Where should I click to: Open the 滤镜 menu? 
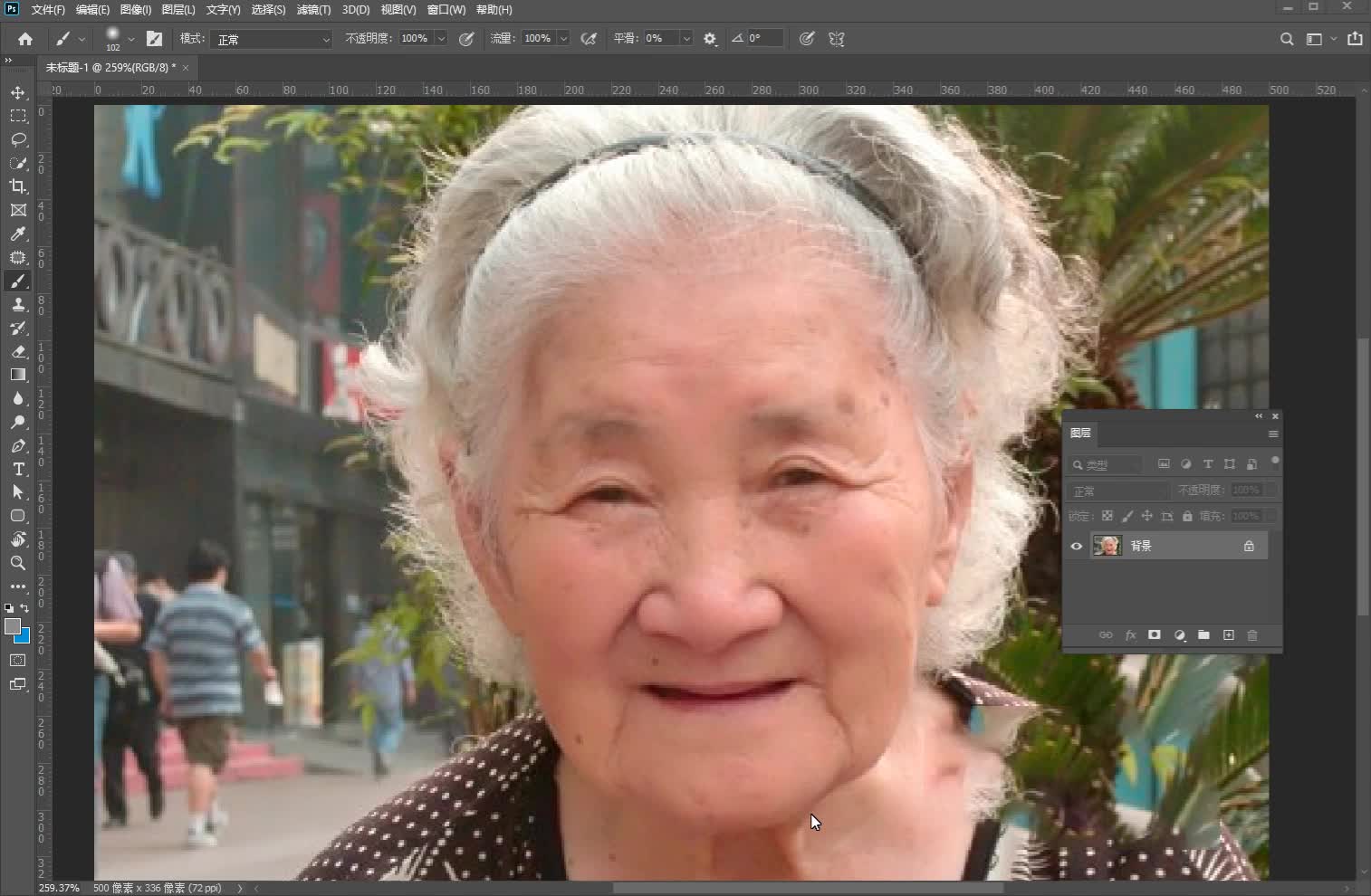pos(312,10)
